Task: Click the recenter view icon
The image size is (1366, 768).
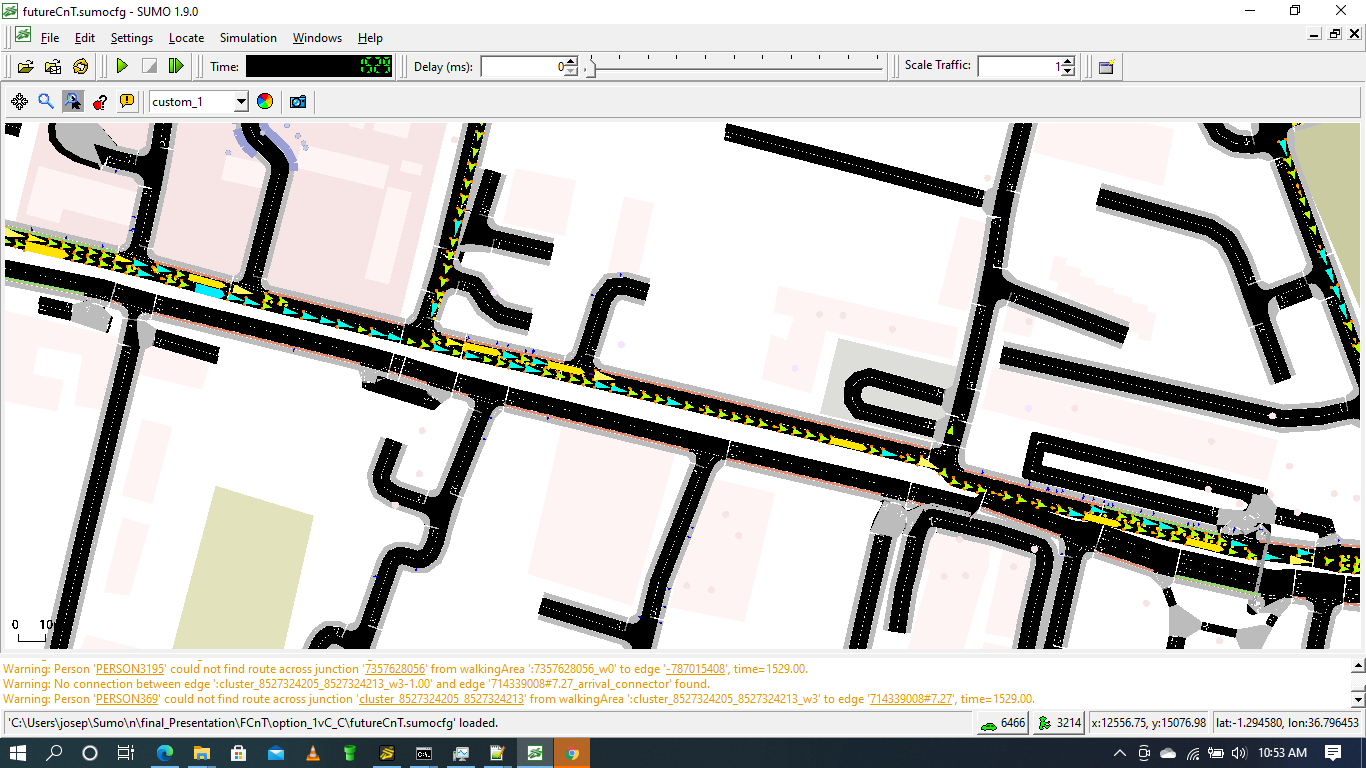Action: [x=19, y=101]
